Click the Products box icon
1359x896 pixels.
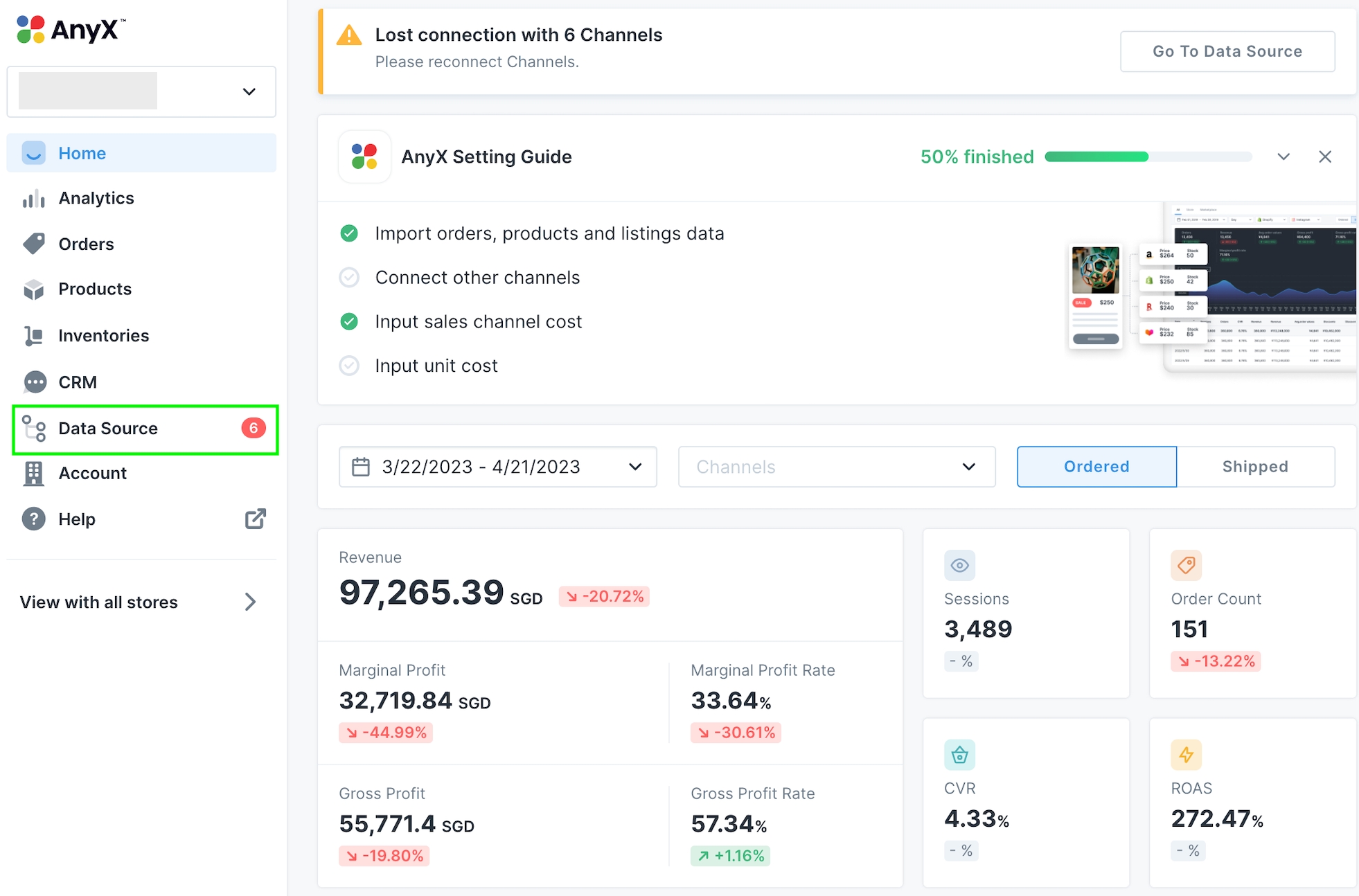click(33, 289)
